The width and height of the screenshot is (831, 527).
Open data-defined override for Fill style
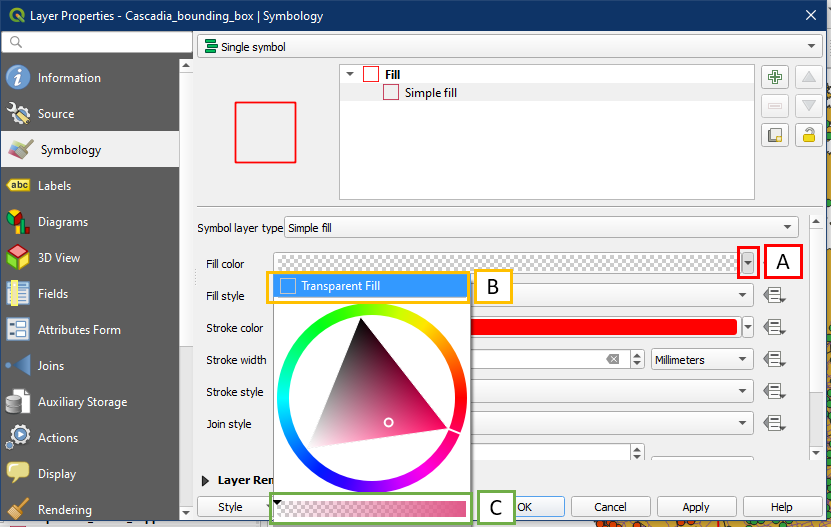click(772, 296)
